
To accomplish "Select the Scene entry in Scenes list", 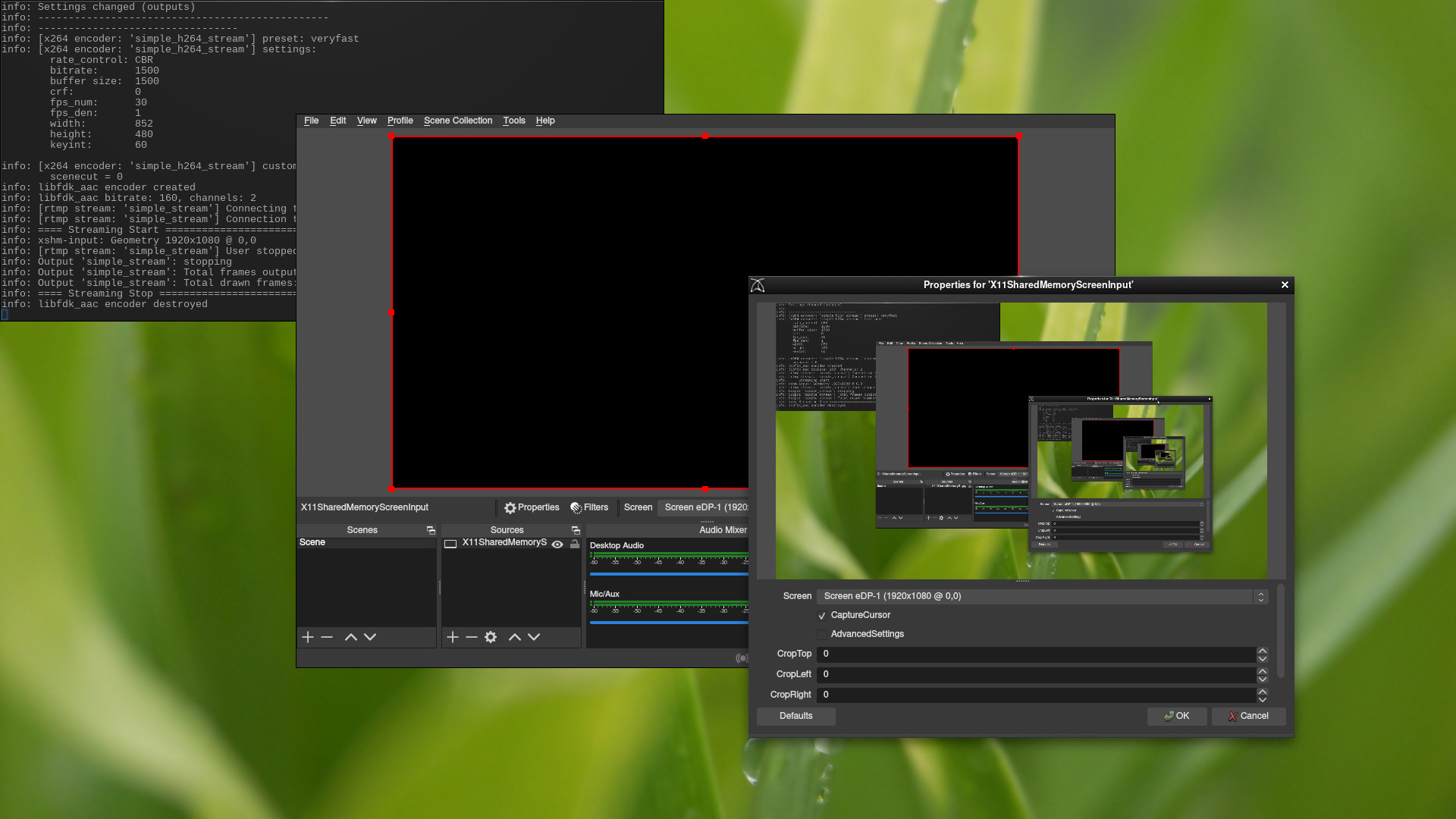I will click(366, 543).
